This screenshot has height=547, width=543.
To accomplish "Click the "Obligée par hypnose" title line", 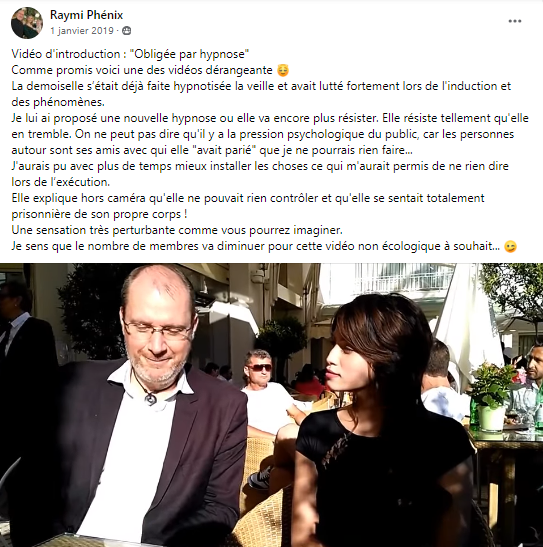I will [130, 54].
